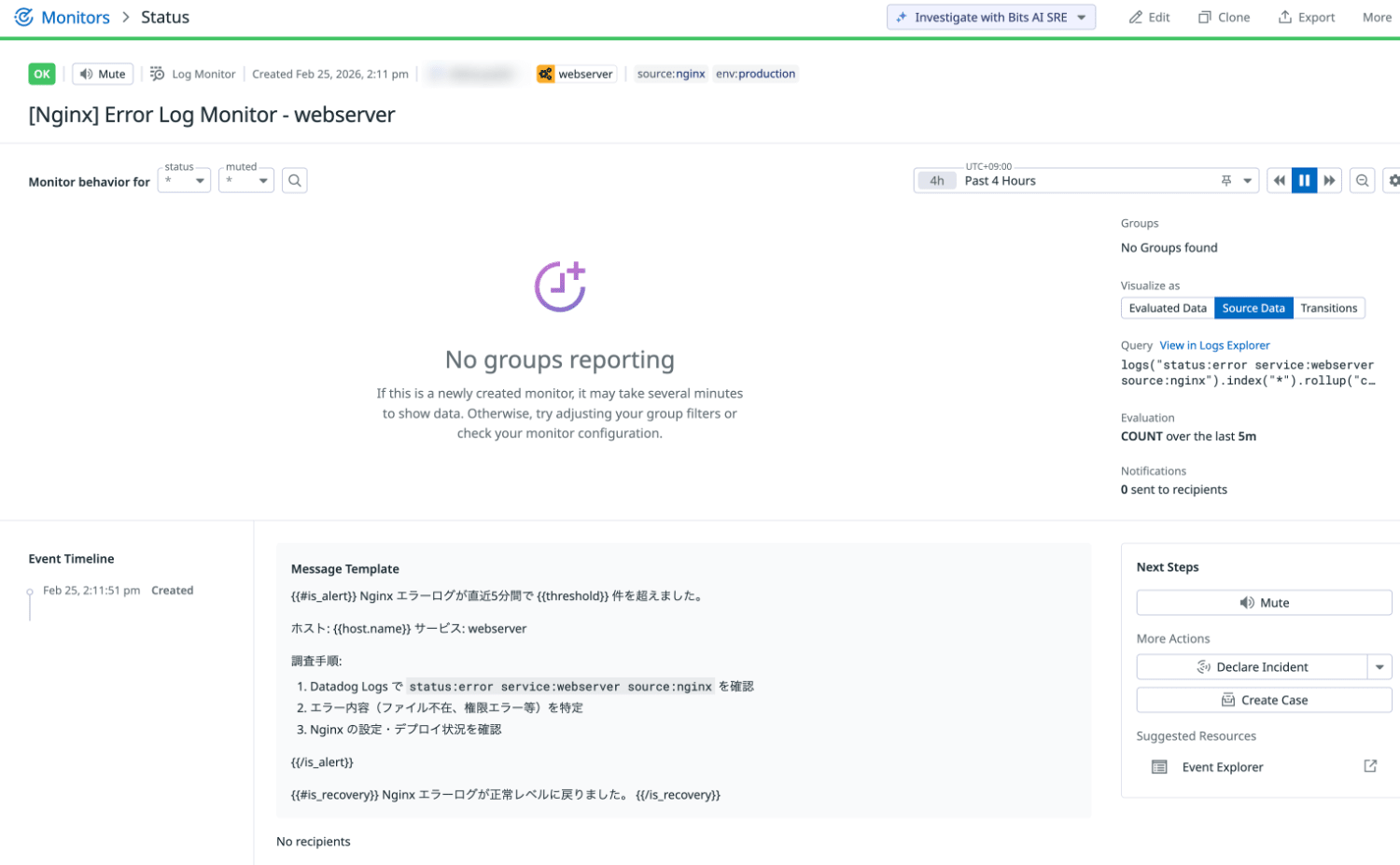Switch to Evaluated Data view
Screen dimensions: 1400x865
[x=1168, y=308]
